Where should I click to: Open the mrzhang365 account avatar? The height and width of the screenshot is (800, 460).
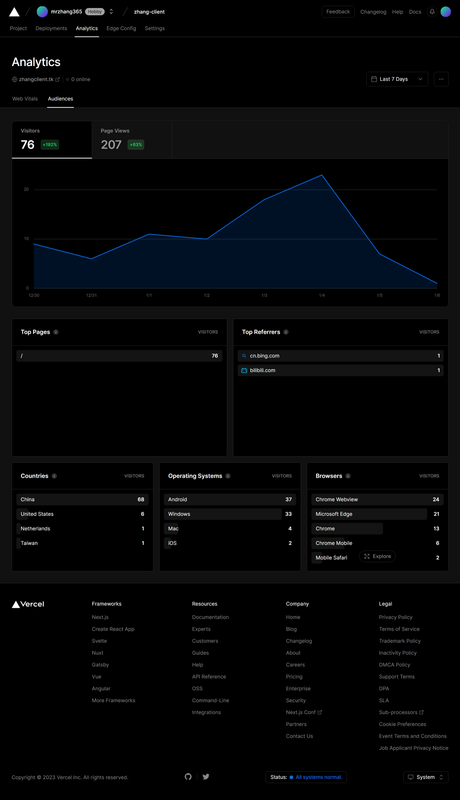click(x=42, y=12)
